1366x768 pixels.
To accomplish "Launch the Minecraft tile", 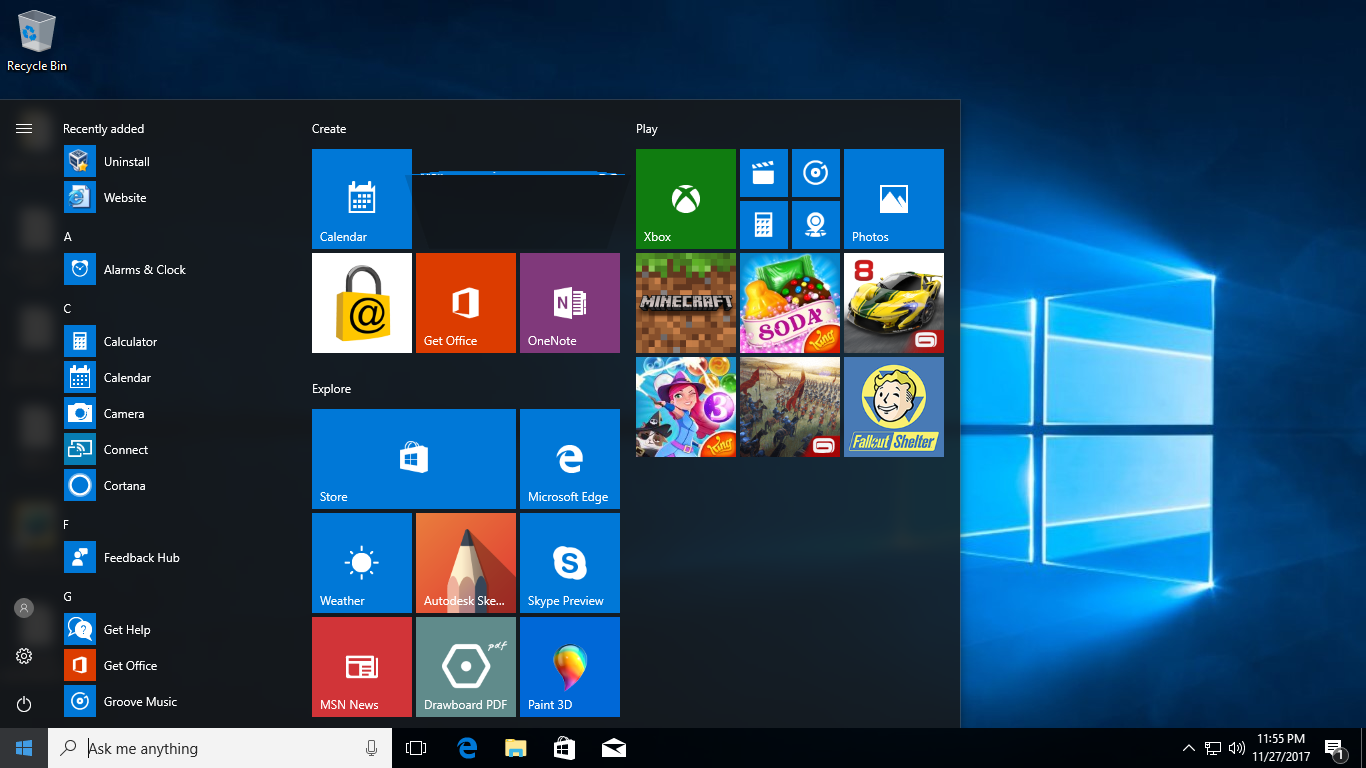I will (686, 303).
